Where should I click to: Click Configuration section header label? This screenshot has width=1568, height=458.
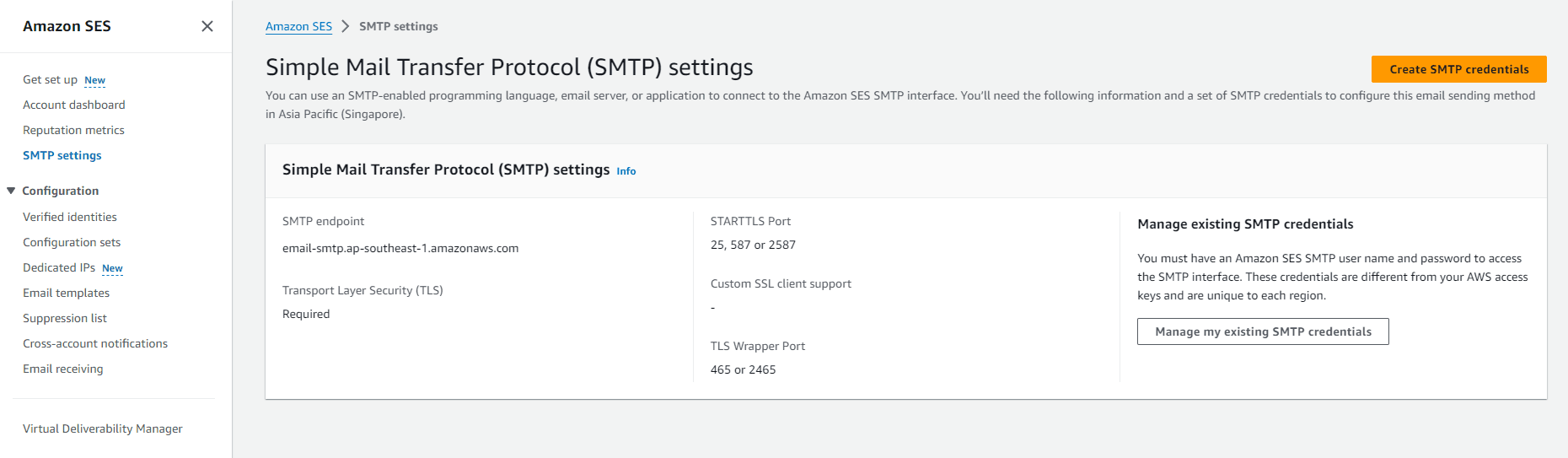pos(61,191)
